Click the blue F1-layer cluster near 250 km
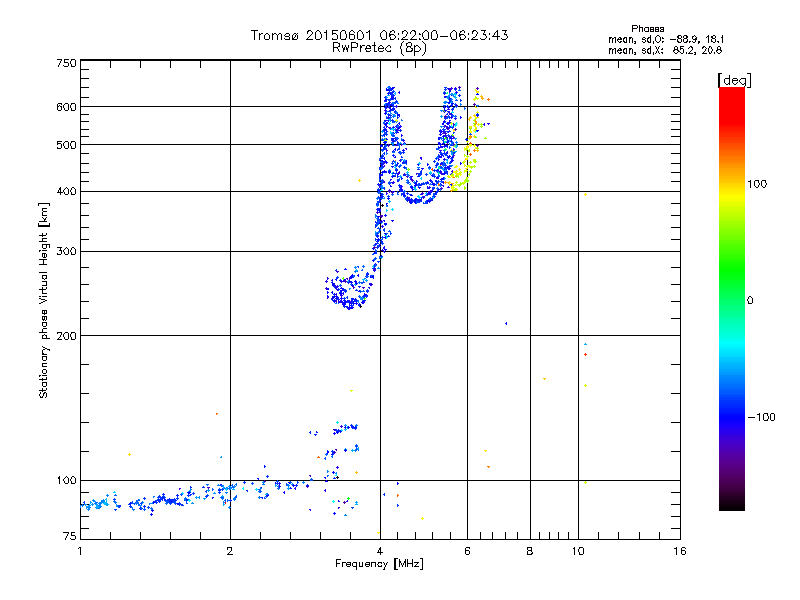This screenshot has width=800, height=600. (x=348, y=288)
